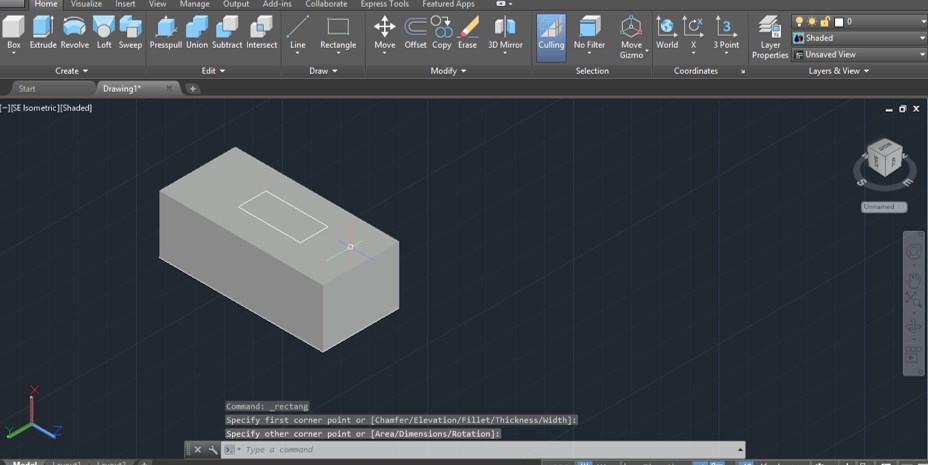Click the new drawing plus tab button
Screen dimensions: 928x465
[193, 89]
